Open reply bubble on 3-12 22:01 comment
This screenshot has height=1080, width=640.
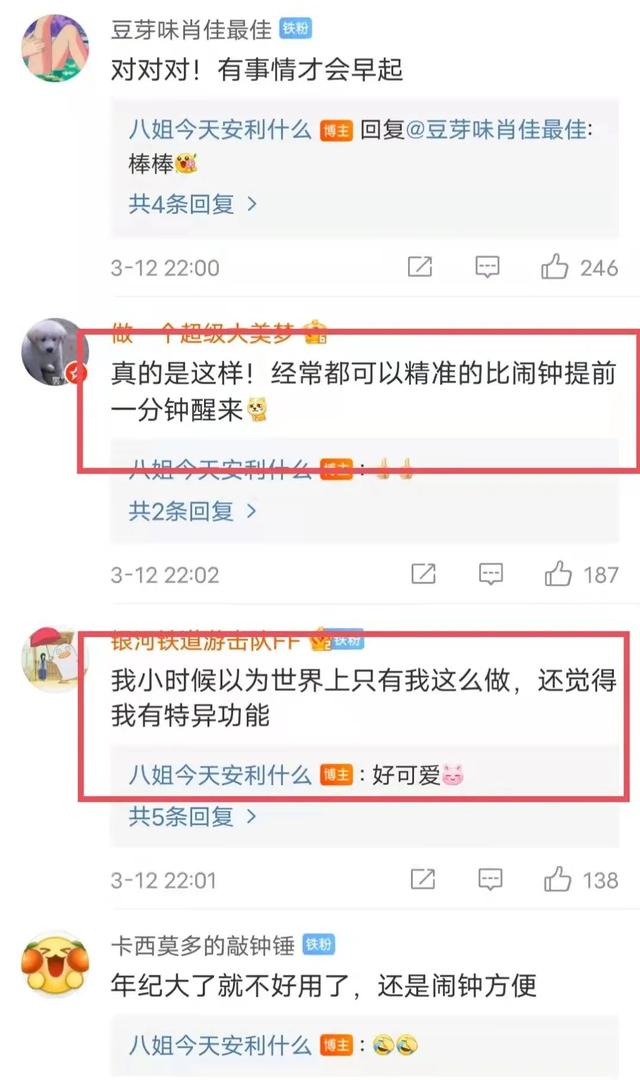click(490, 880)
